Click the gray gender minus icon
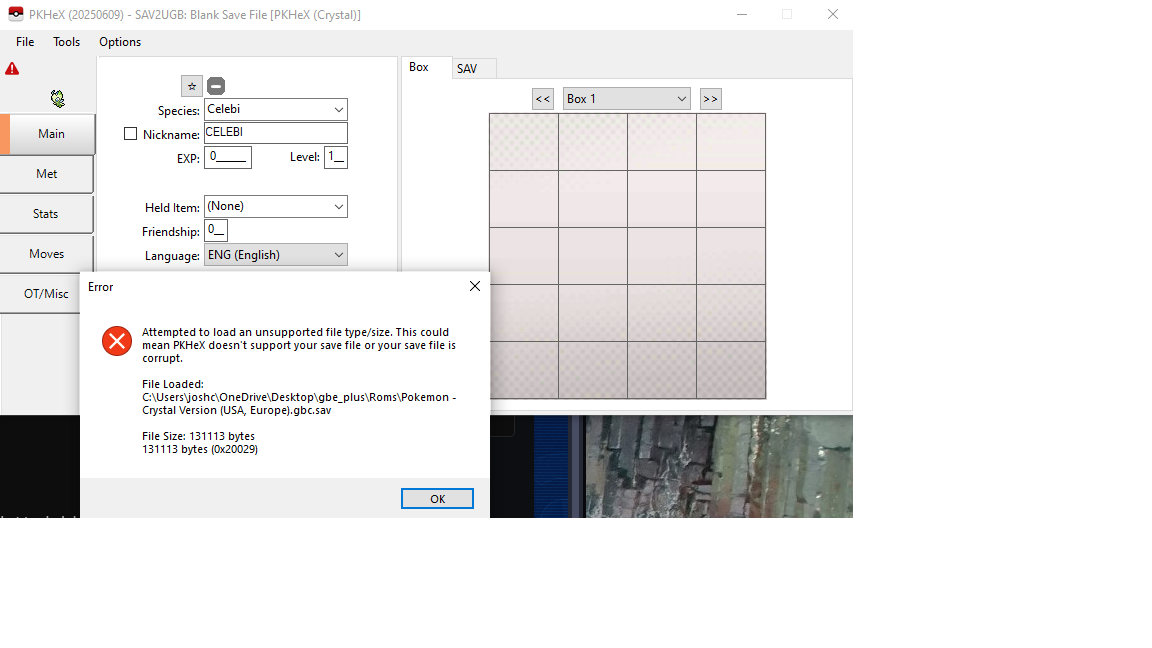Image resolution: width=1152 pixels, height=648 pixels. 216,86
